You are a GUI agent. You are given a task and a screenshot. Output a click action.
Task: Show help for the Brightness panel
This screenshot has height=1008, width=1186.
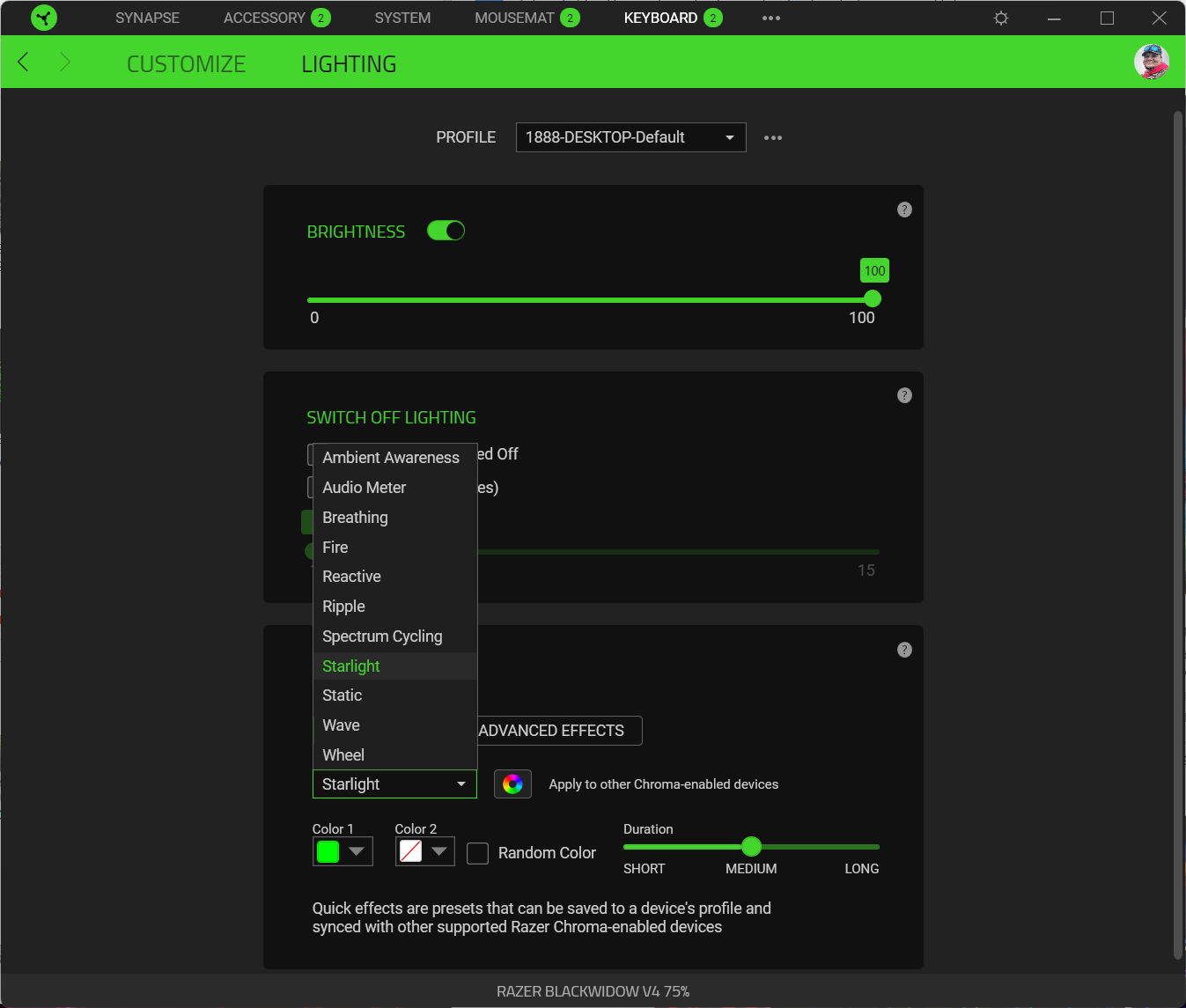click(x=904, y=210)
